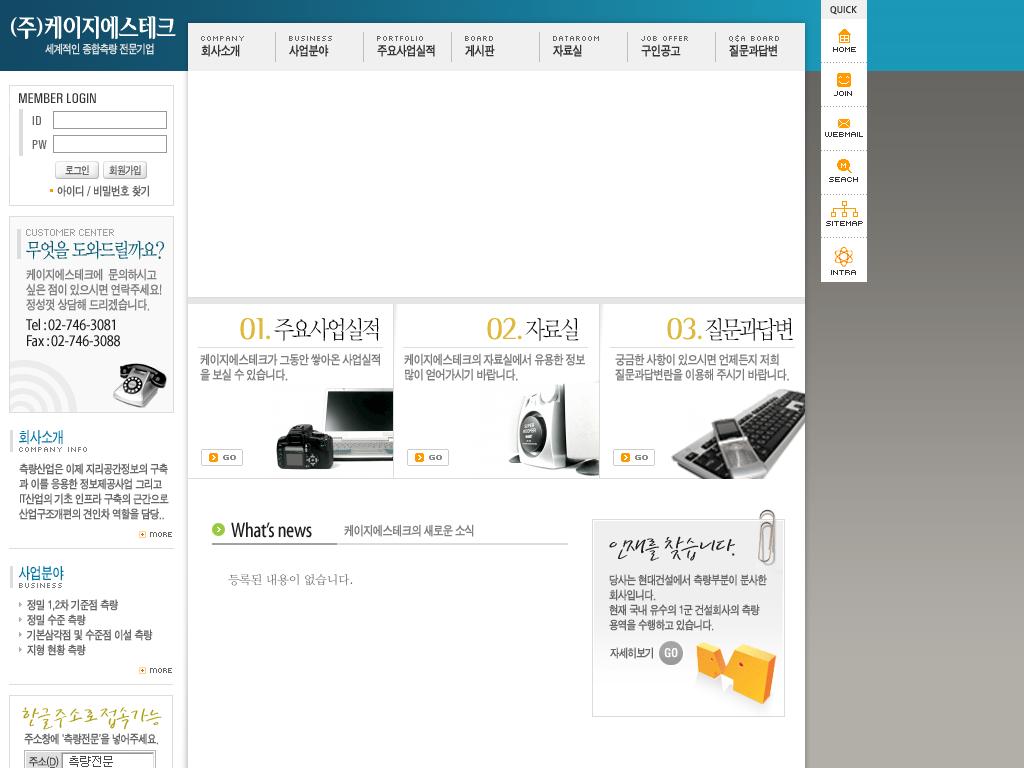Open the WEBMAIL envelope icon
The image size is (1024, 768).
click(x=843, y=127)
